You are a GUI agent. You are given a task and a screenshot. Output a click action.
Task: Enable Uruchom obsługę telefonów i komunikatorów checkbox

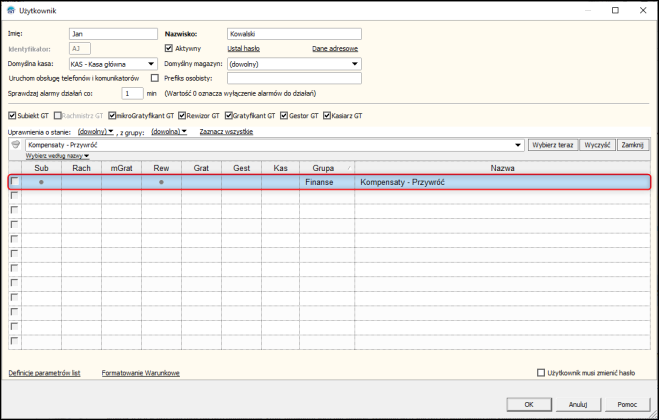coord(155,78)
